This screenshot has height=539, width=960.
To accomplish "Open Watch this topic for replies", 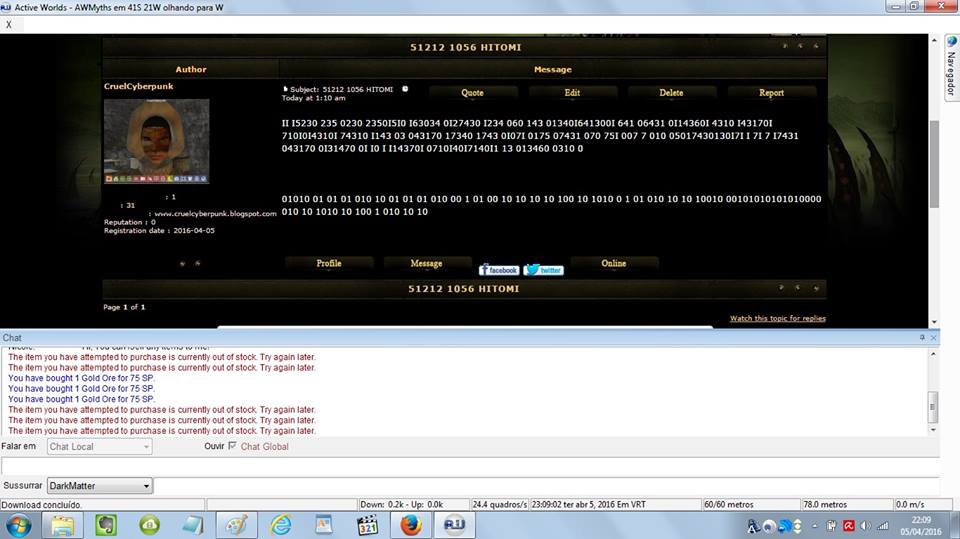I will coord(778,318).
